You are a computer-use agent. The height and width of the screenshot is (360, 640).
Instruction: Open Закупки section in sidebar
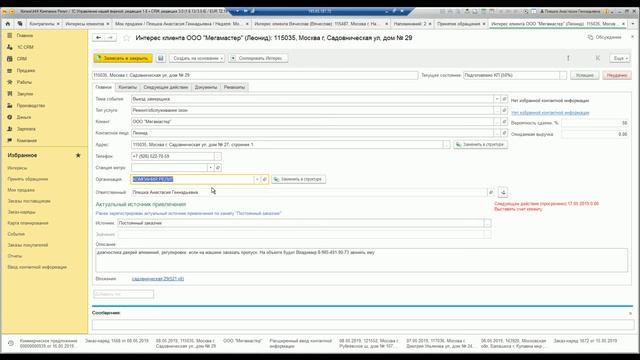(x=25, y=94)
